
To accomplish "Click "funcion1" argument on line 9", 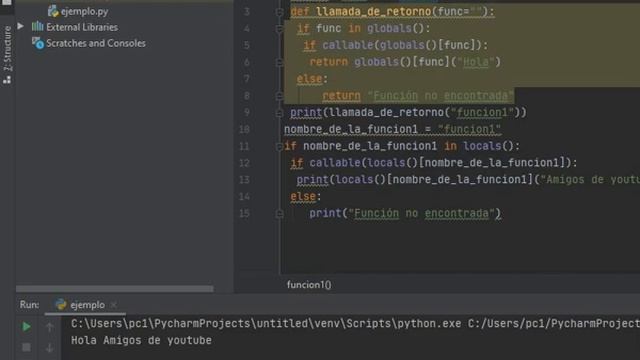I will (x=482, y=113).
